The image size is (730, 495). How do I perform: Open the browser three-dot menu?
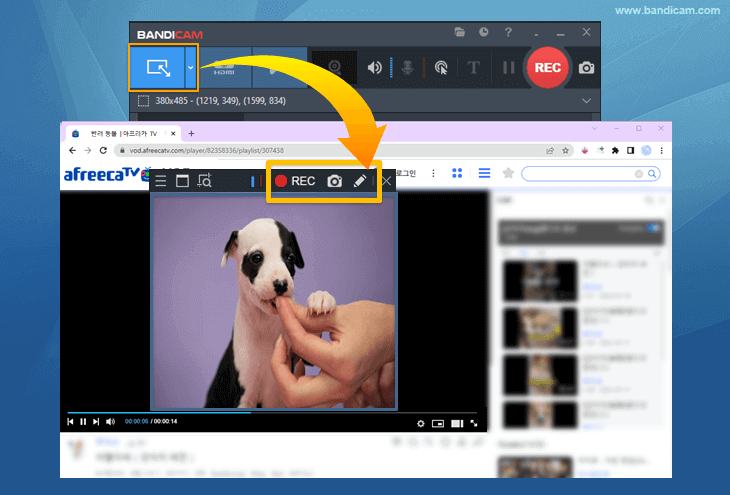tap(661, 150)
